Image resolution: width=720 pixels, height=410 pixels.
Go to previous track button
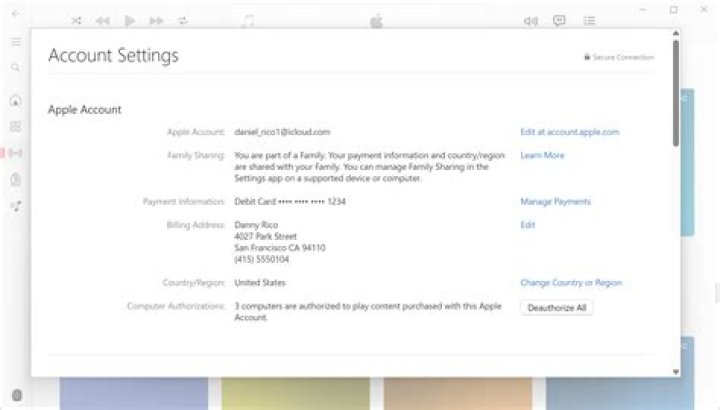point(102,21)
